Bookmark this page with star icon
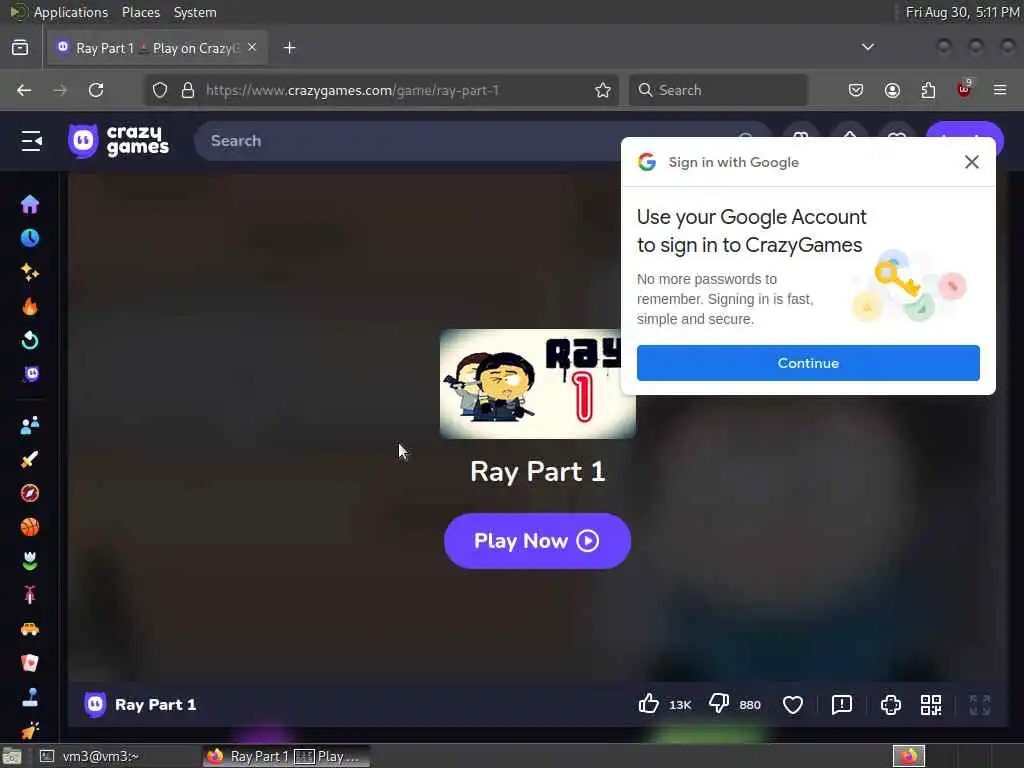The height and width of the screenshot is (768, 1024). click(603, 90)
